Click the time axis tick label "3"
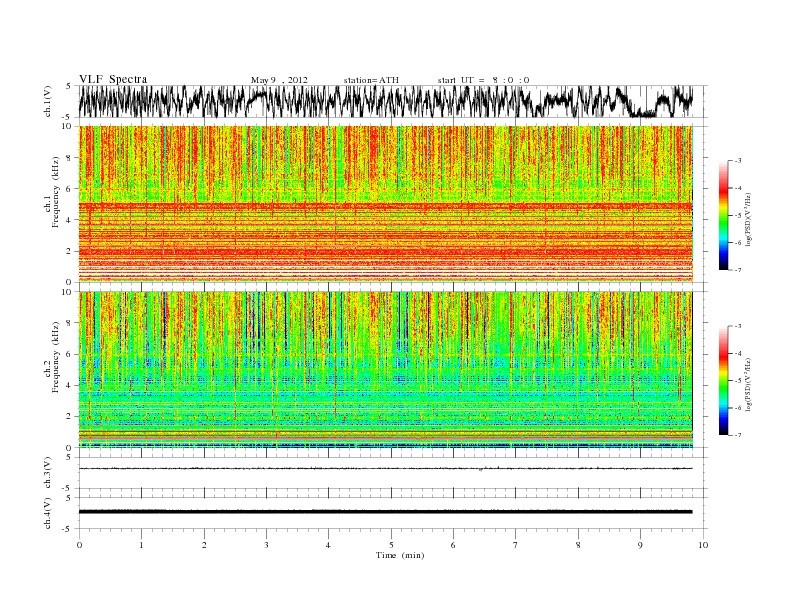This screenshot has width=792, height=612. click(266, 545)
